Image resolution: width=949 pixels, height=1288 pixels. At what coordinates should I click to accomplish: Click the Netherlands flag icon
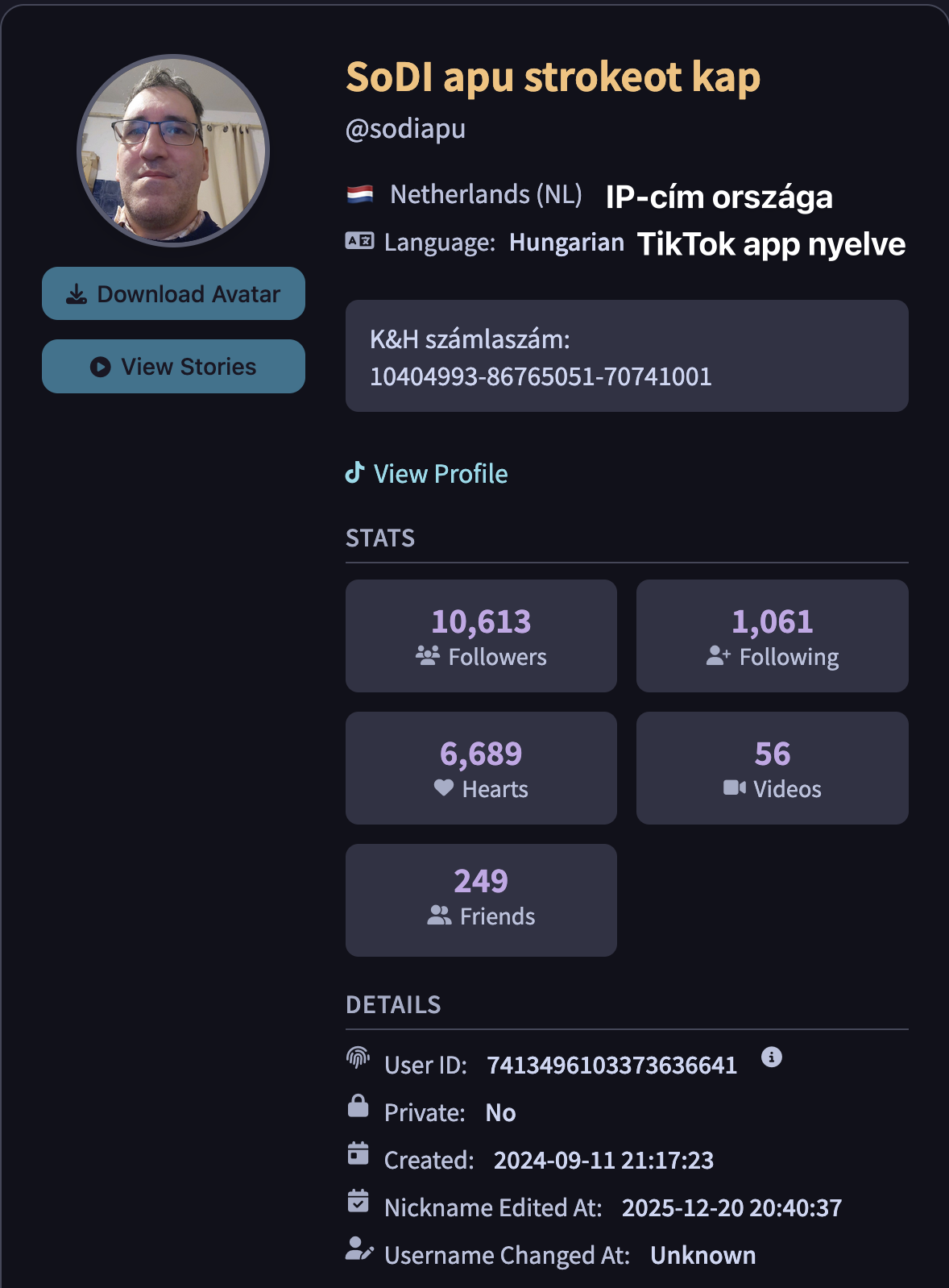[360, 194]
